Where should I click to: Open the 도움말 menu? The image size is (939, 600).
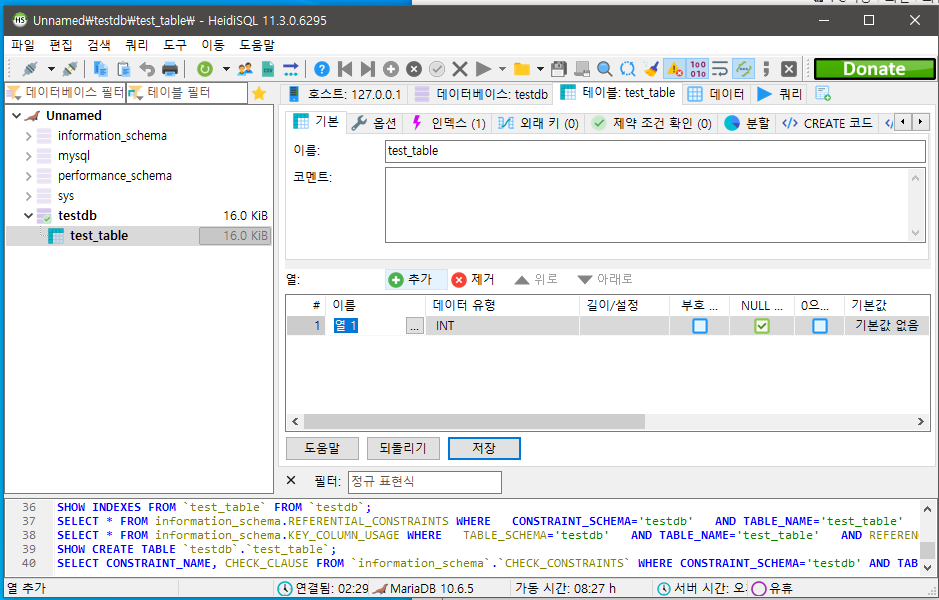257,45
